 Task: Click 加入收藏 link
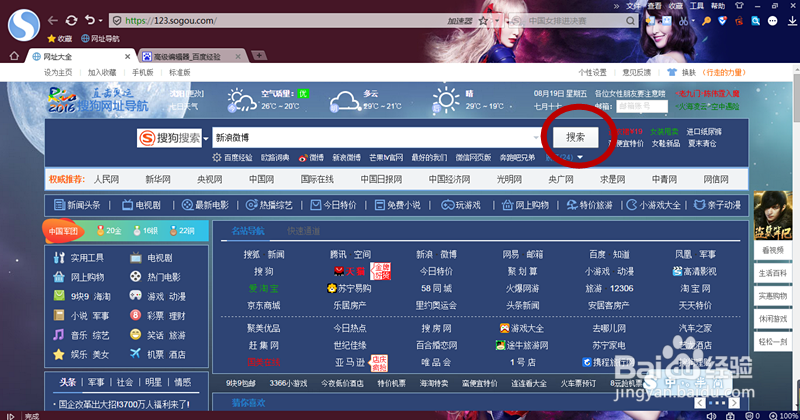[x=102, y=72]
